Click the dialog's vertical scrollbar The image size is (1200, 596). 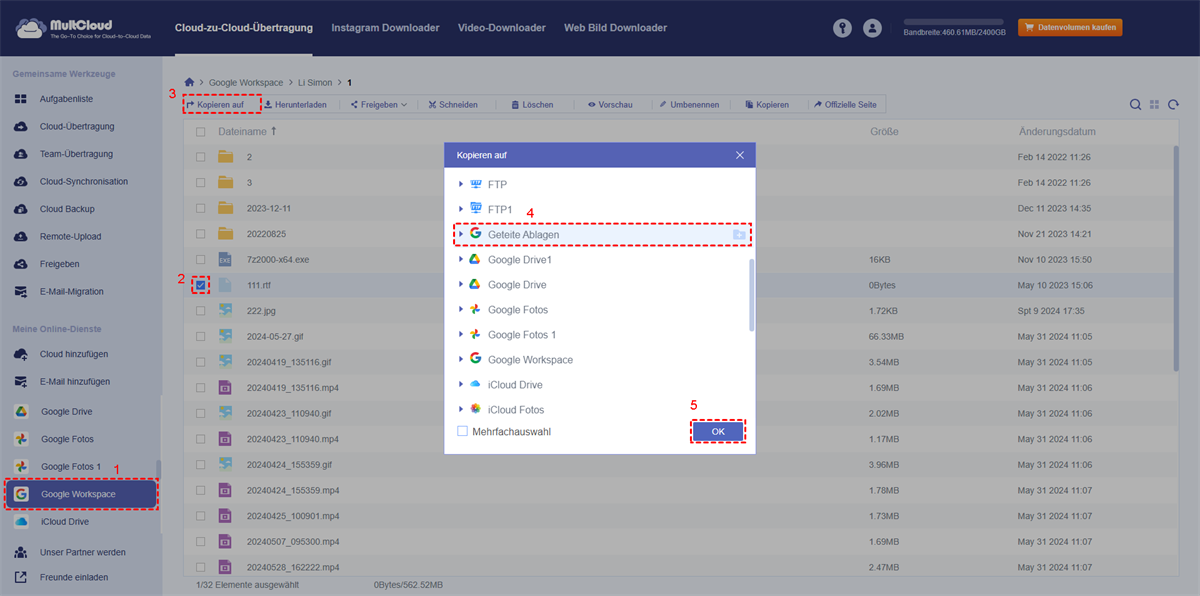(x=751, y=295)
